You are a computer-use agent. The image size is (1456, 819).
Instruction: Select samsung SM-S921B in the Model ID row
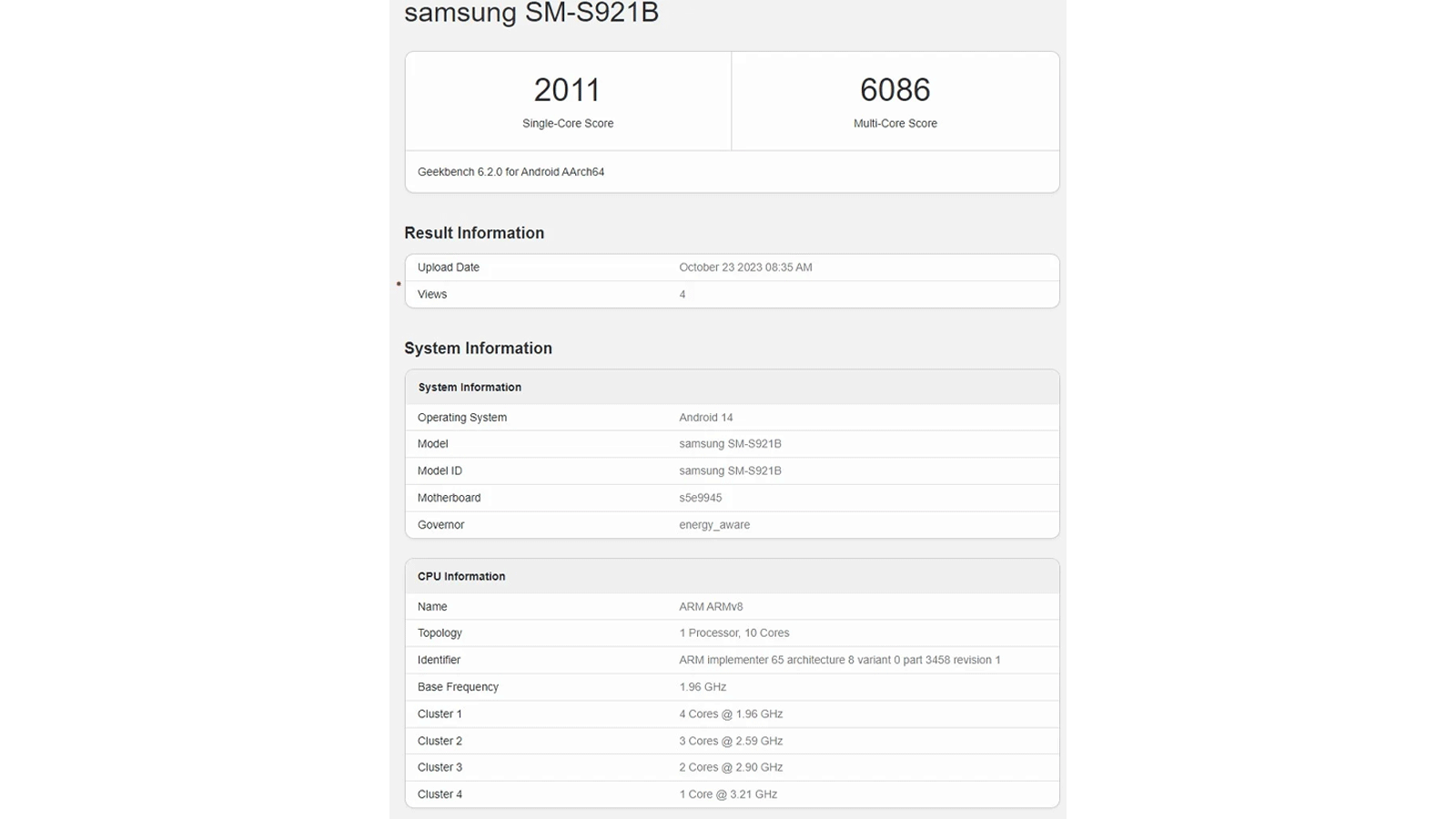730,471
